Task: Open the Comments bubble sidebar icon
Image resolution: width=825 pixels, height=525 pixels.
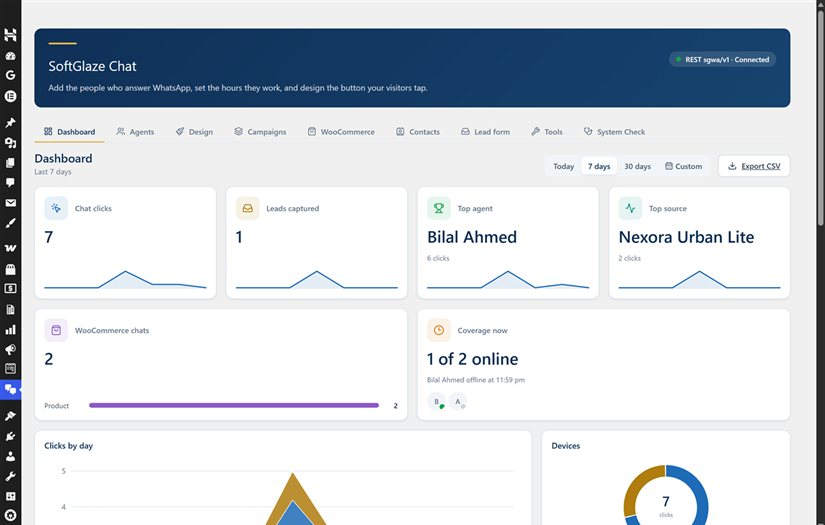Action: [10, 183]
